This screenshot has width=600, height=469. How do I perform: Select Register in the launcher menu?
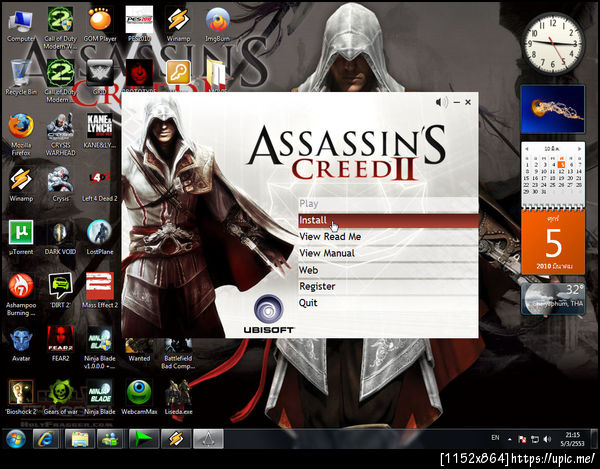click(388, 287)
